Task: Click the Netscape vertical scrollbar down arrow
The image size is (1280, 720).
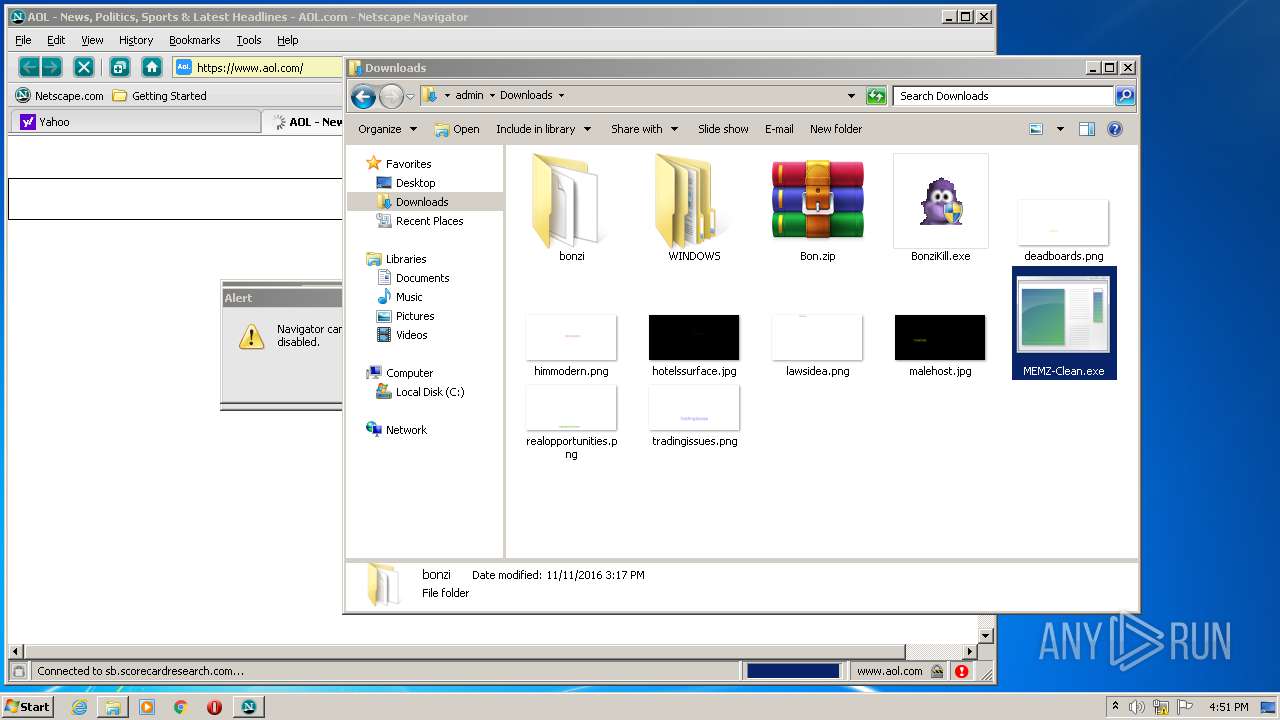Action: pos(986,635)
